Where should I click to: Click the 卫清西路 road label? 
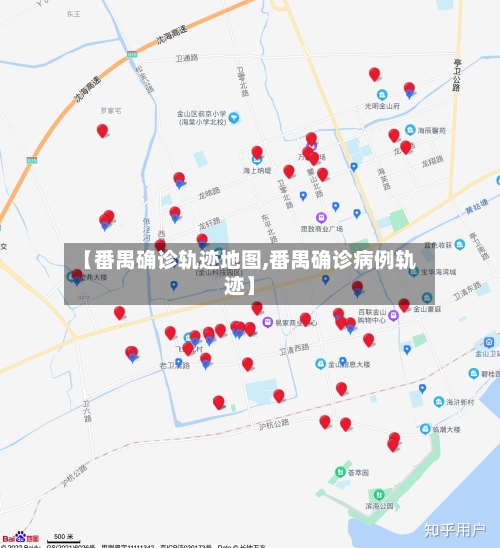pyautogui.click(x=294, y=349)
